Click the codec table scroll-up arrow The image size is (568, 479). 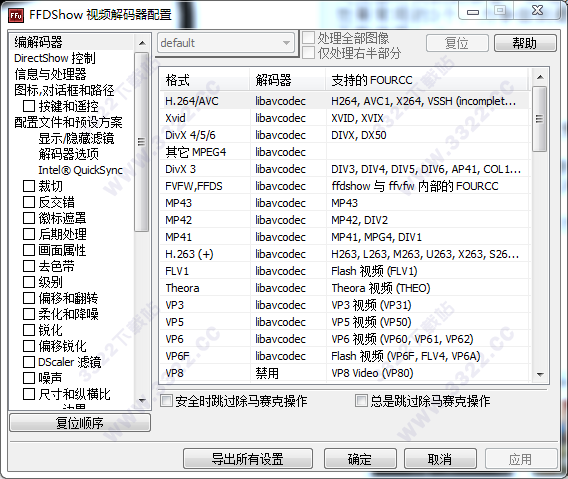540,77
